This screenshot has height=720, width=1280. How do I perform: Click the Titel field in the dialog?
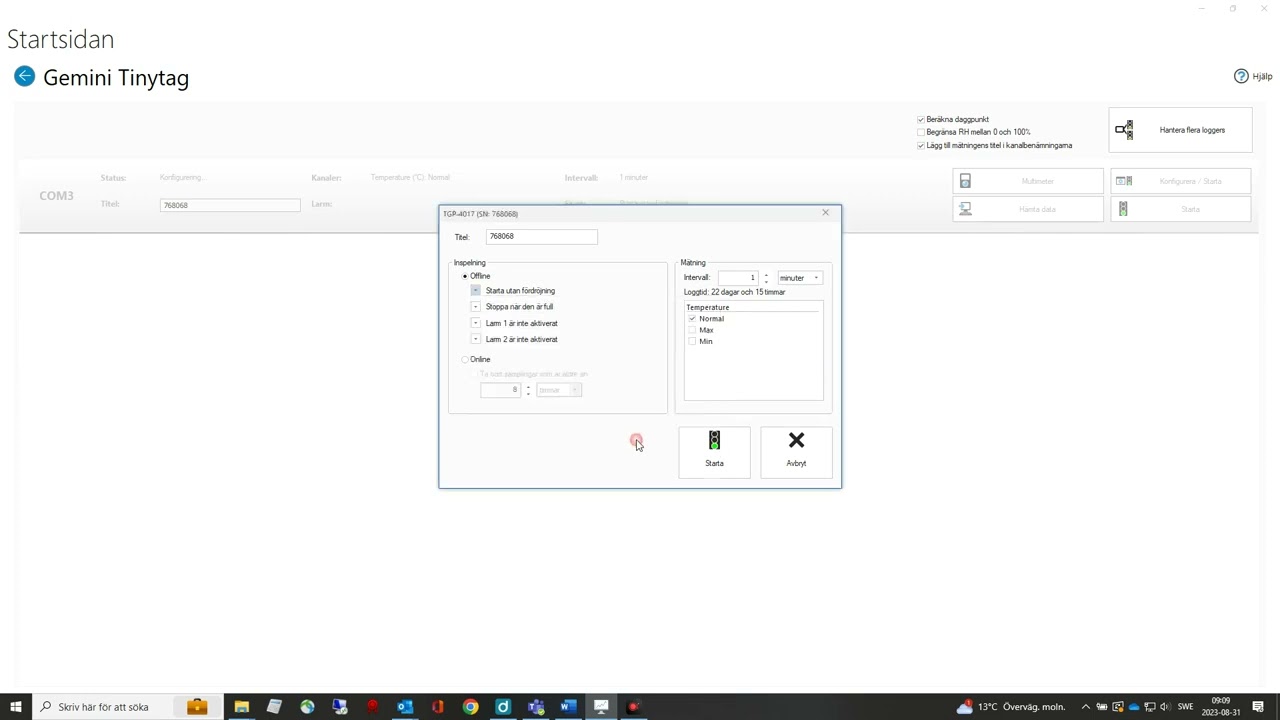(541, 236)
